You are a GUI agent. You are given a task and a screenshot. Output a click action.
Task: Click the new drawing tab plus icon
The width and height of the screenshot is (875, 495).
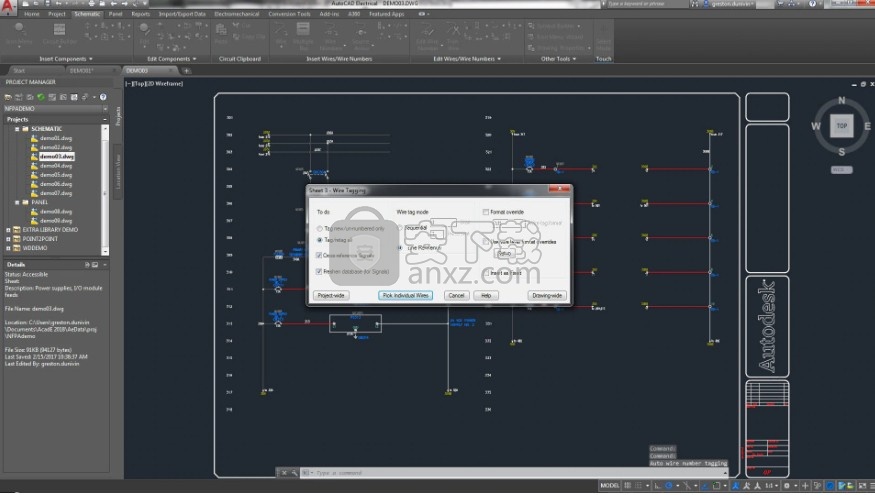(x=186, y=71)
